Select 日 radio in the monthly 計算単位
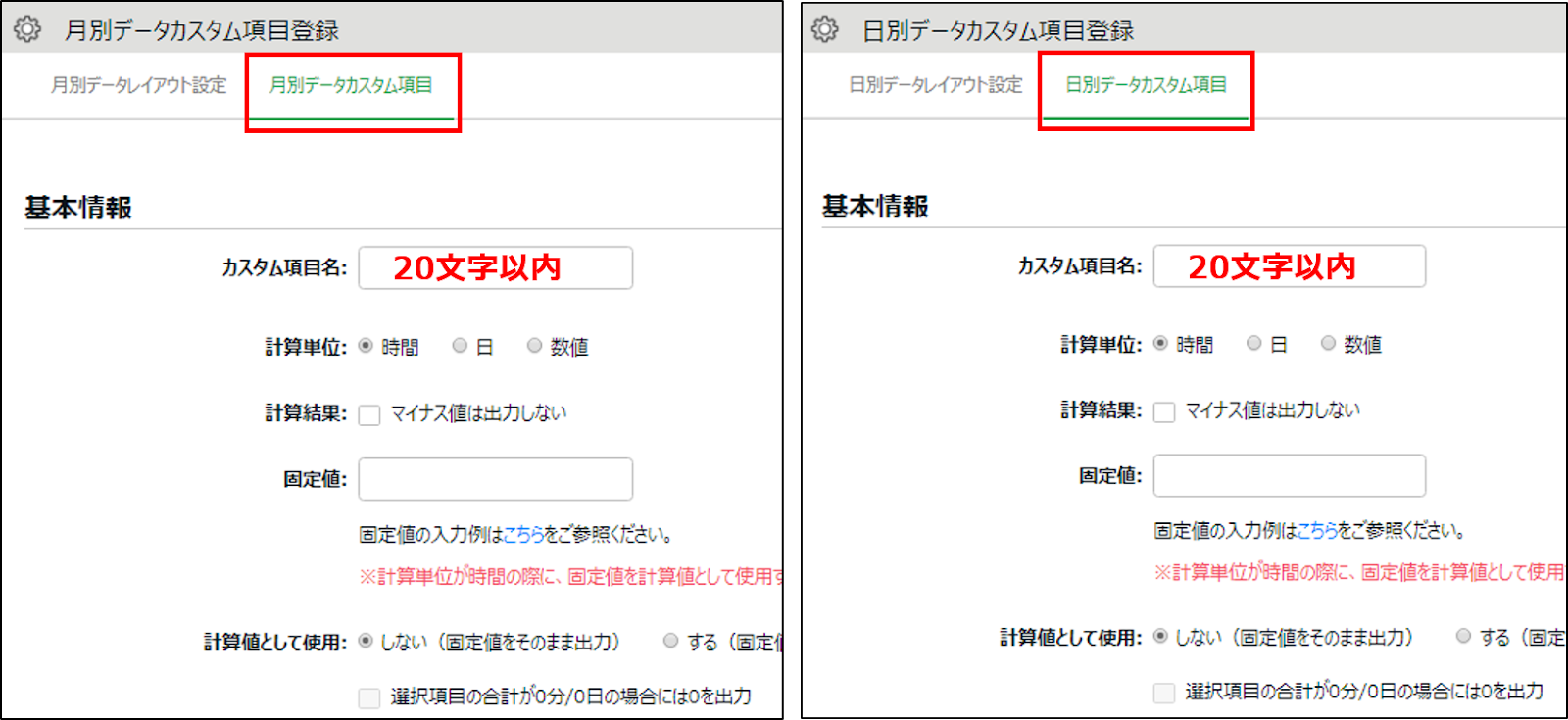This screenshot has height=720, width=1568. 460,346
